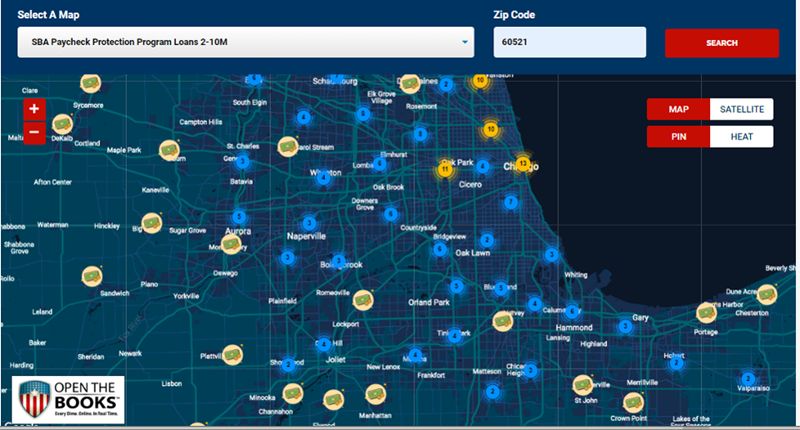Open the money marker below Aurora

231,244
